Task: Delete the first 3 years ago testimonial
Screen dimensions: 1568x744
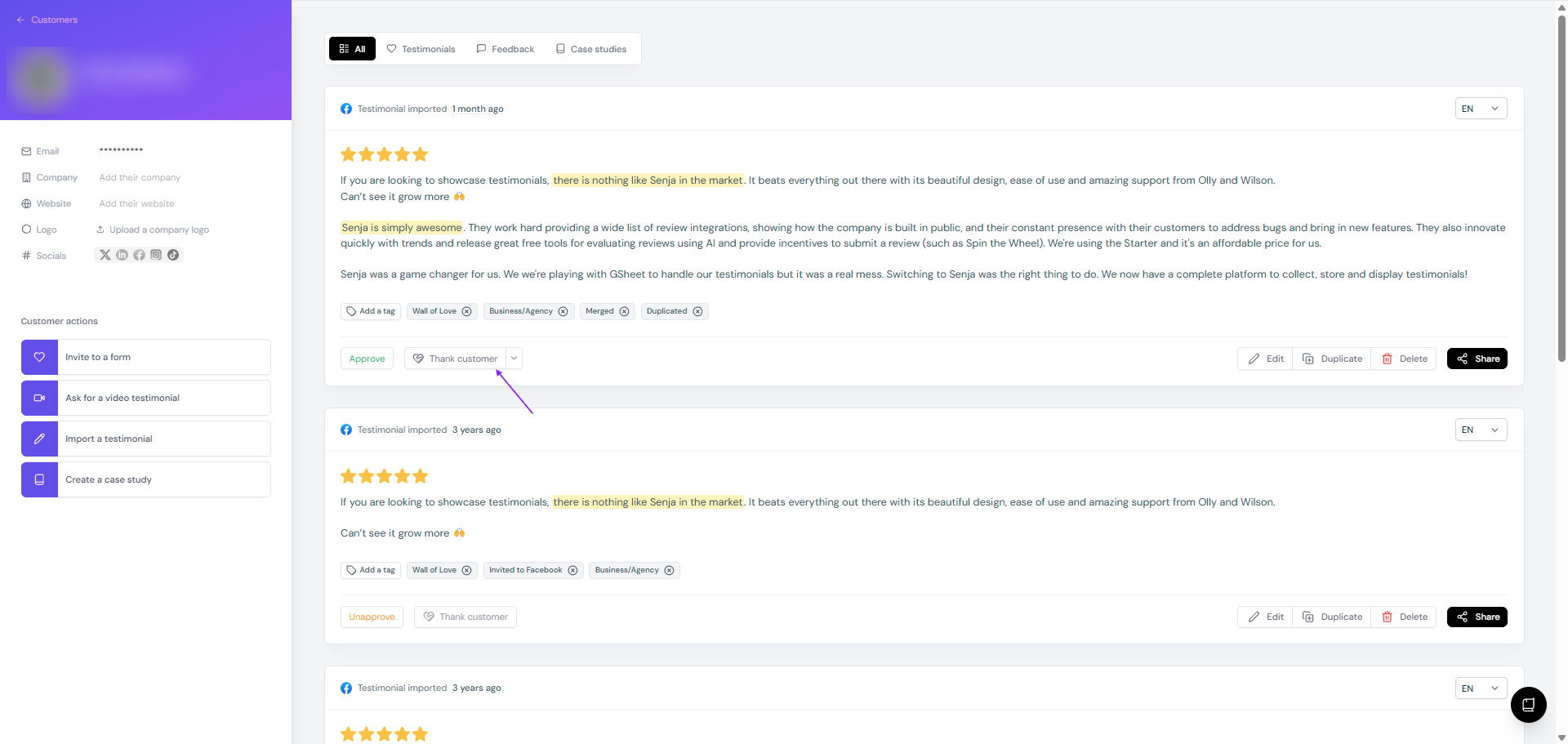Action: coord(1405,617)
